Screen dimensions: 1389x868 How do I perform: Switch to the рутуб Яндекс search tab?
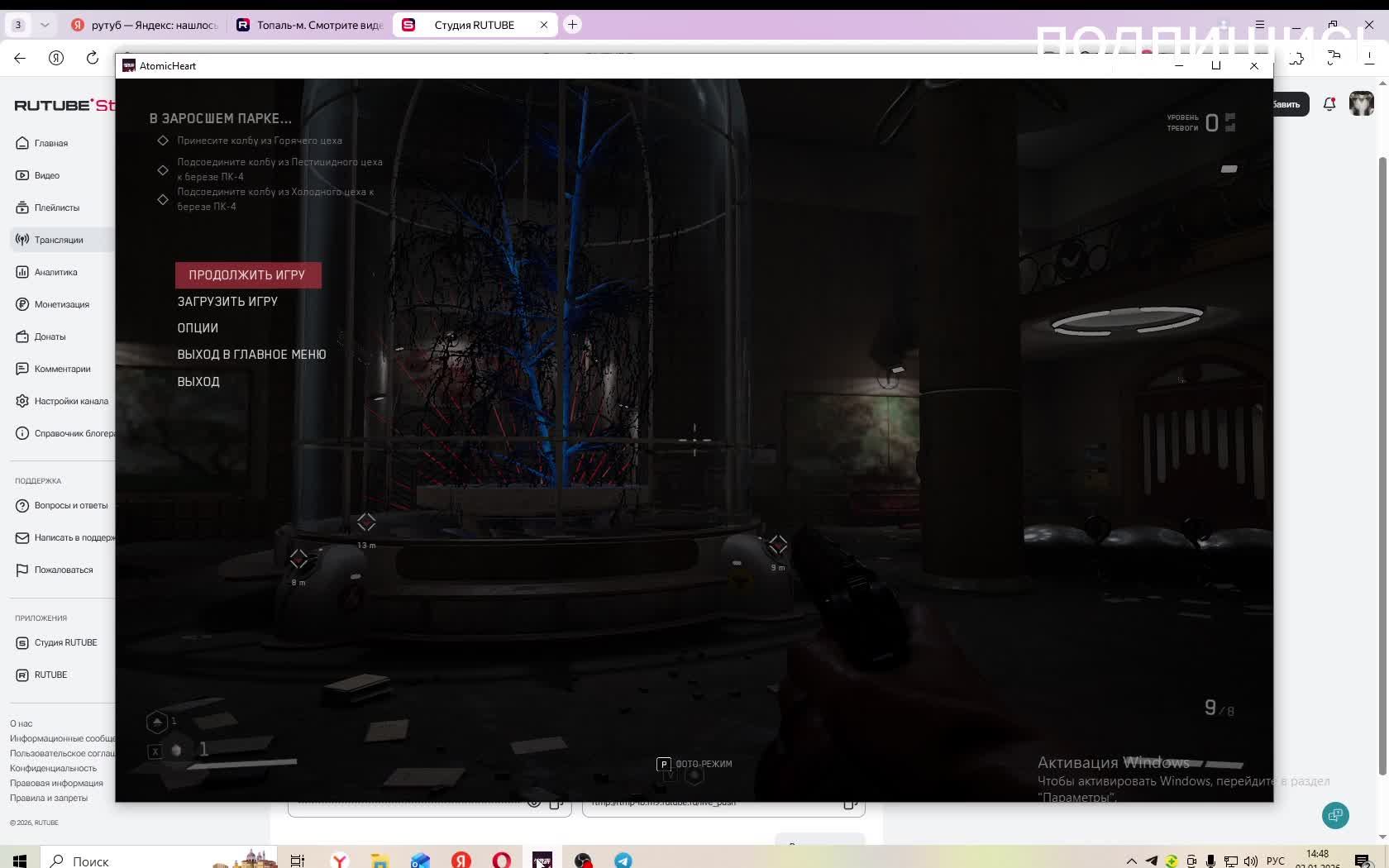pyautogui.click(x=145, y=25)
